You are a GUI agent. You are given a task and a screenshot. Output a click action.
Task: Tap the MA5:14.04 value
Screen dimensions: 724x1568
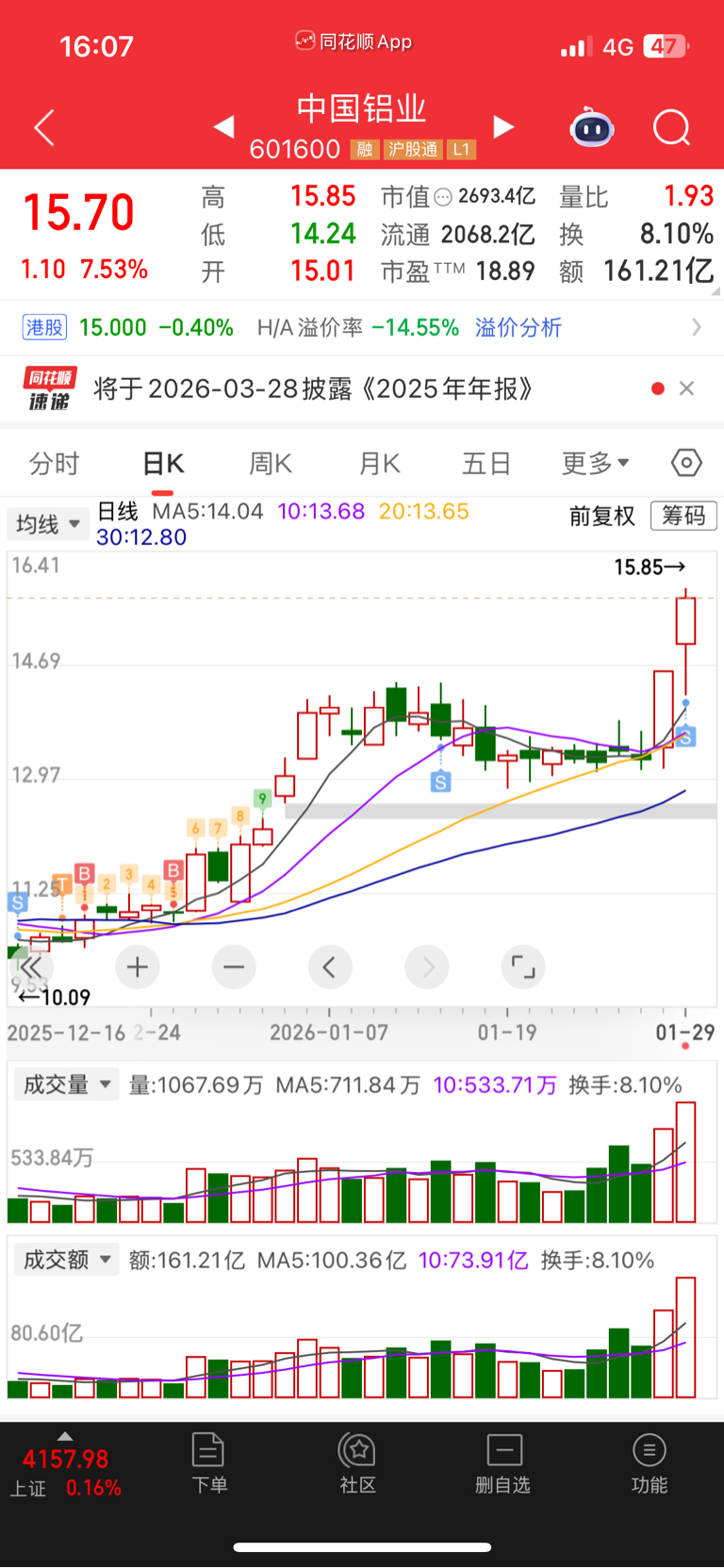coord(207,511)
